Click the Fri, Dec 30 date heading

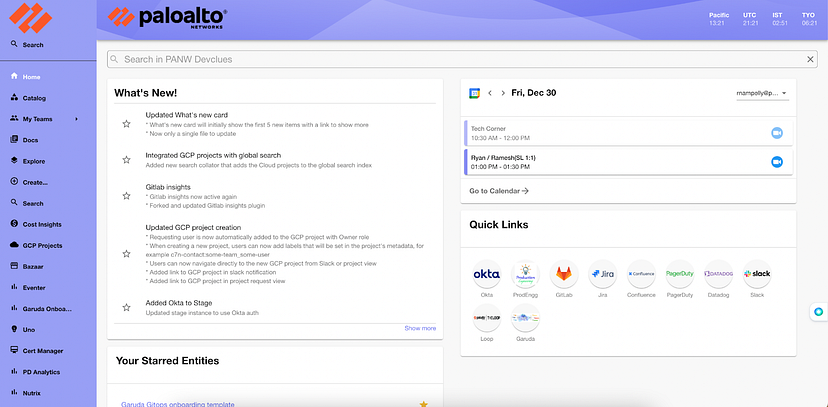pos(533,93)
